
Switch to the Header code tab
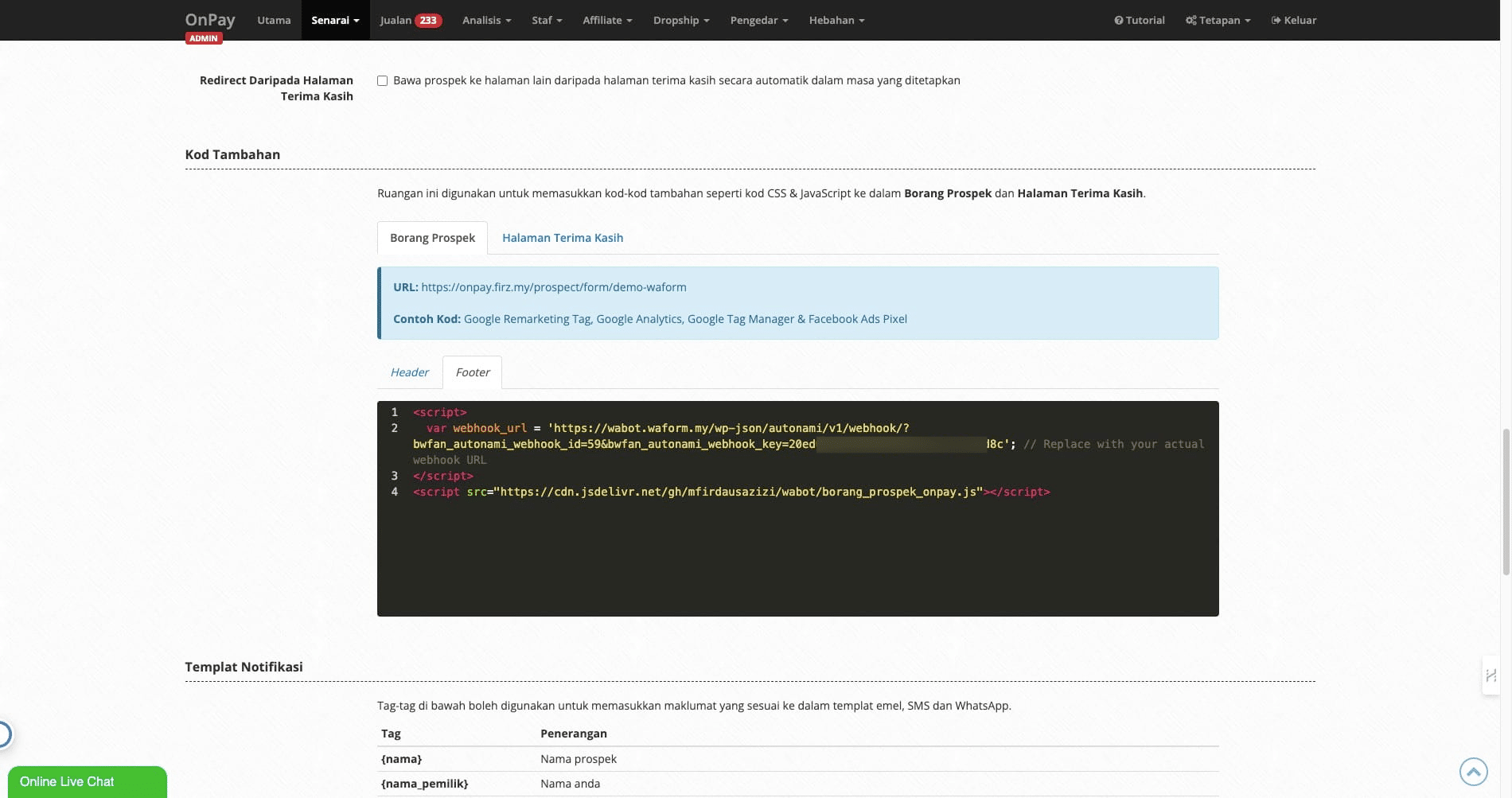(409, 372)
